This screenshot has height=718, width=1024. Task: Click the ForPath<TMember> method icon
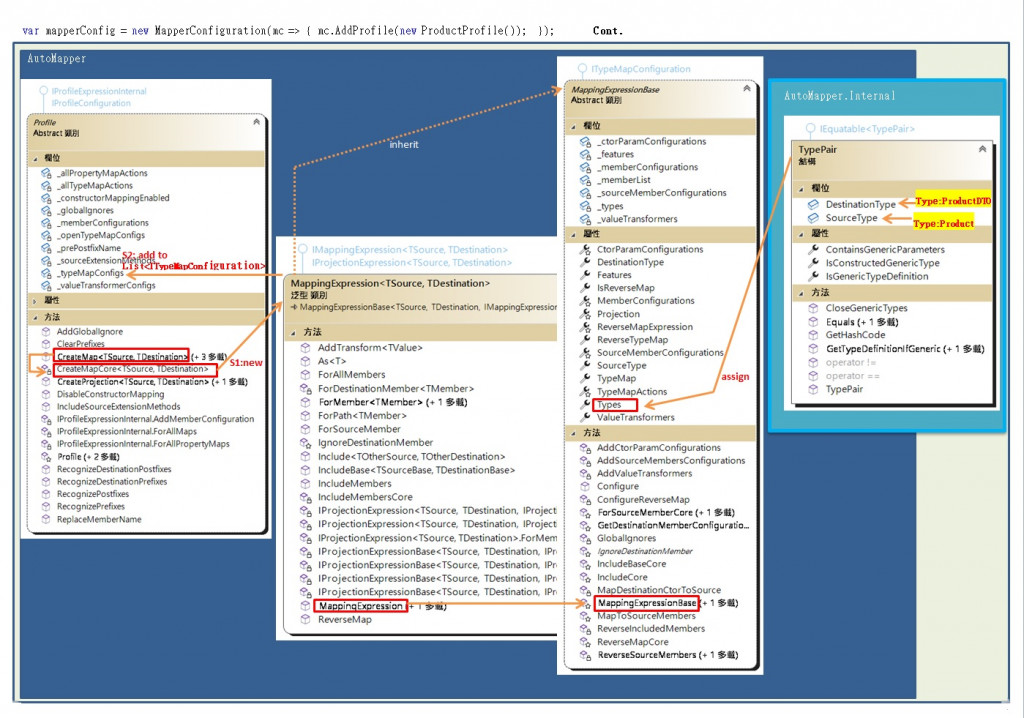point(305,416)
